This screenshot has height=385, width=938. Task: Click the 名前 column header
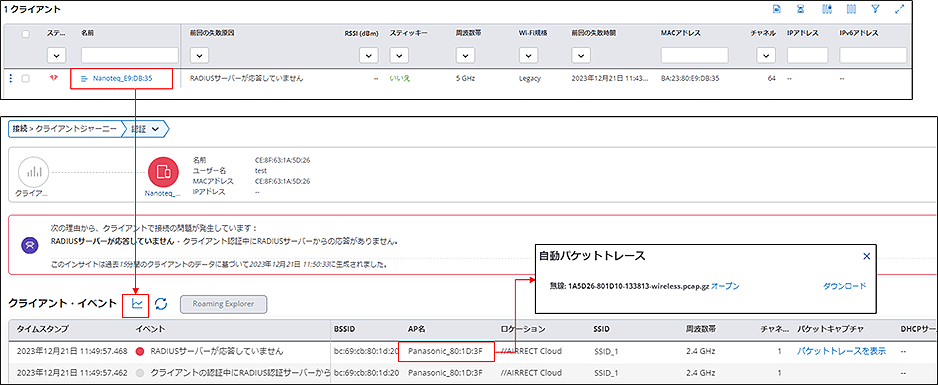tap(87, 34)
